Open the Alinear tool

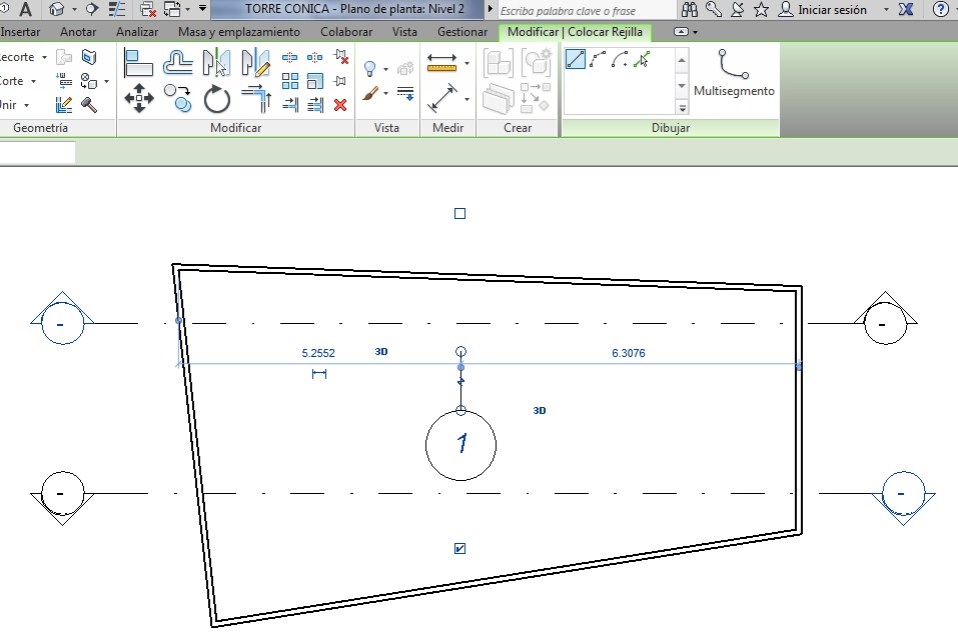pyautogui.click(x=139, y=61)
